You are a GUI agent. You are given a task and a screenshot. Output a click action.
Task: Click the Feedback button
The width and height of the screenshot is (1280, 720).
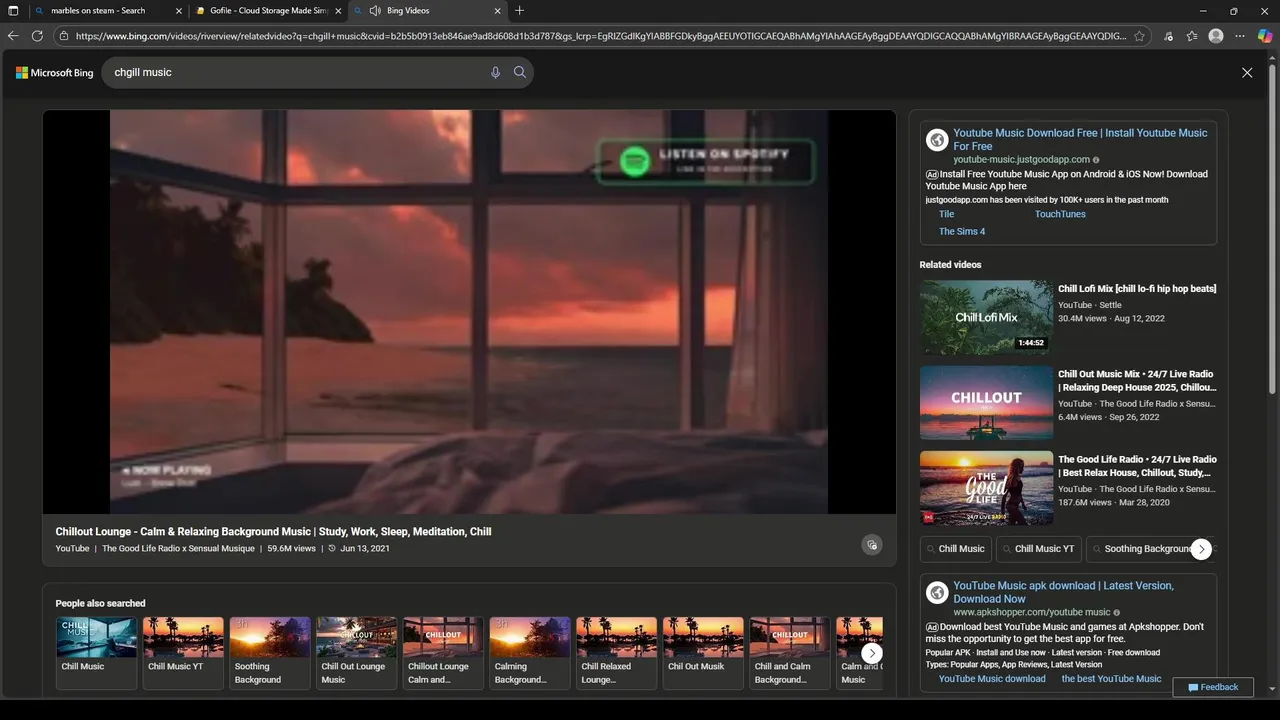pyautogui.click(x=1213, y=687)
